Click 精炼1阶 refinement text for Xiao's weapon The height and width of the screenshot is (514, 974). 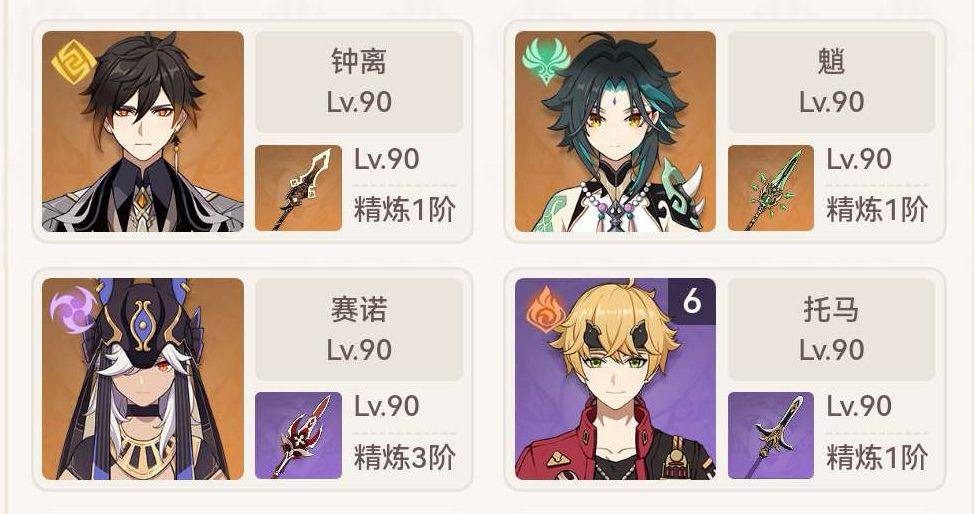(x=877, y=210)
